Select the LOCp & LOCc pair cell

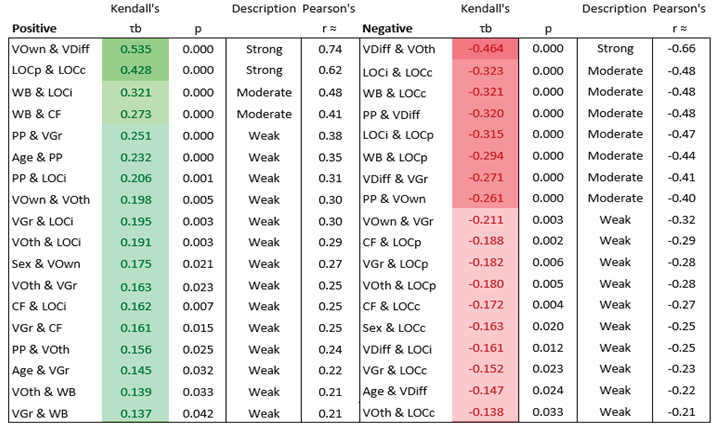tap(46, 70)
